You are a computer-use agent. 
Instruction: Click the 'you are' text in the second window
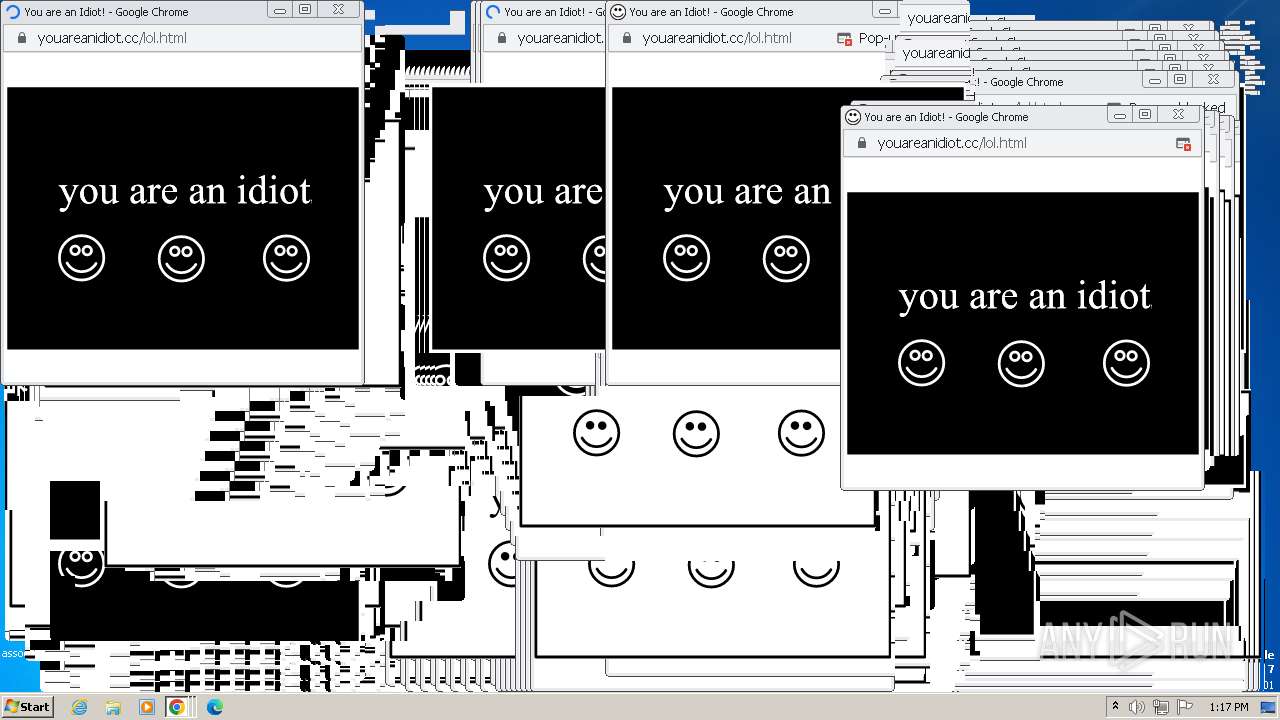point(543,192)
